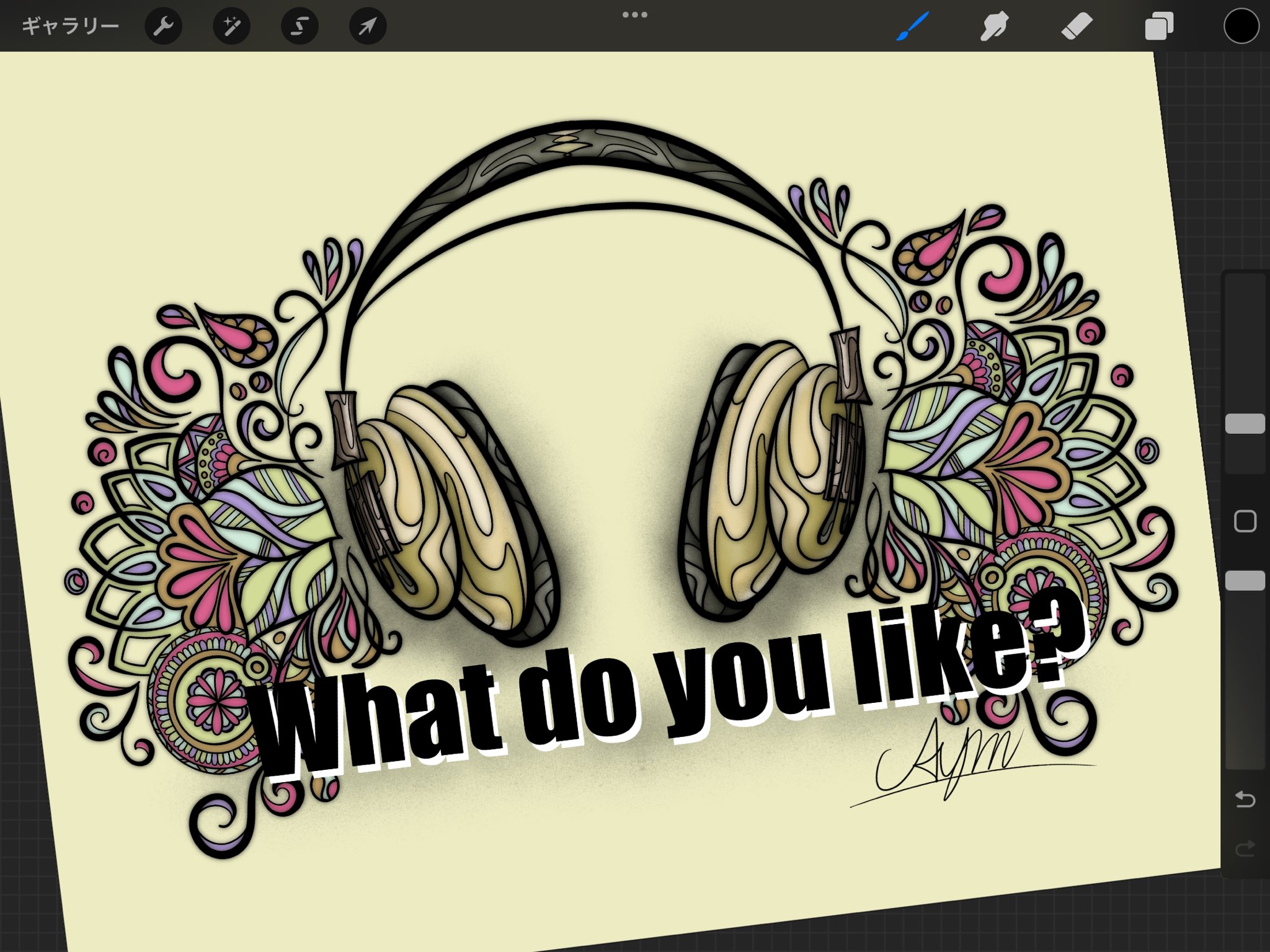Open the Actions wrench menu
This screenshot has height=952, width=1270.
coord(163,27)
